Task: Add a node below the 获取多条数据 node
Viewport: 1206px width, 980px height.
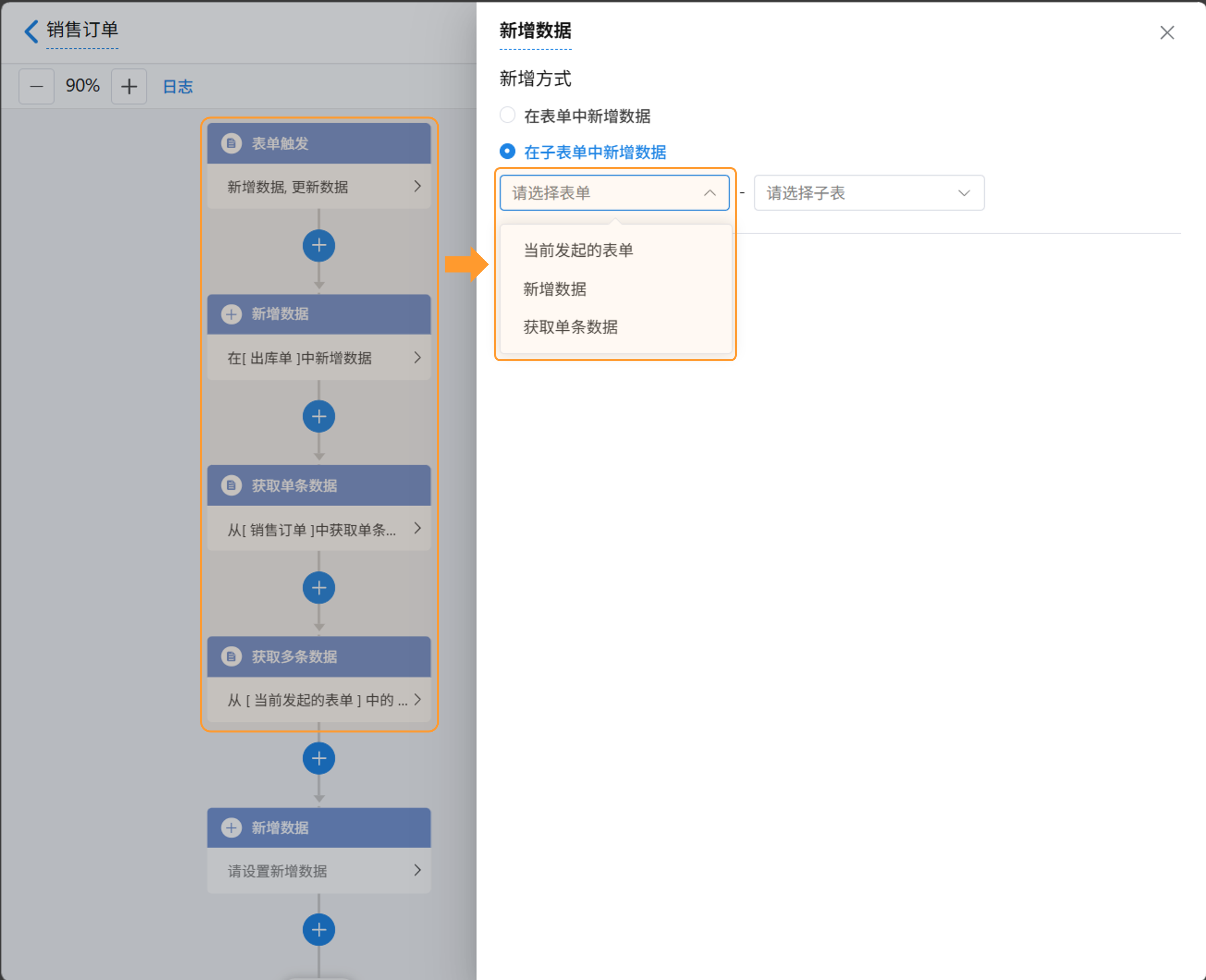Action: (319, 758)
